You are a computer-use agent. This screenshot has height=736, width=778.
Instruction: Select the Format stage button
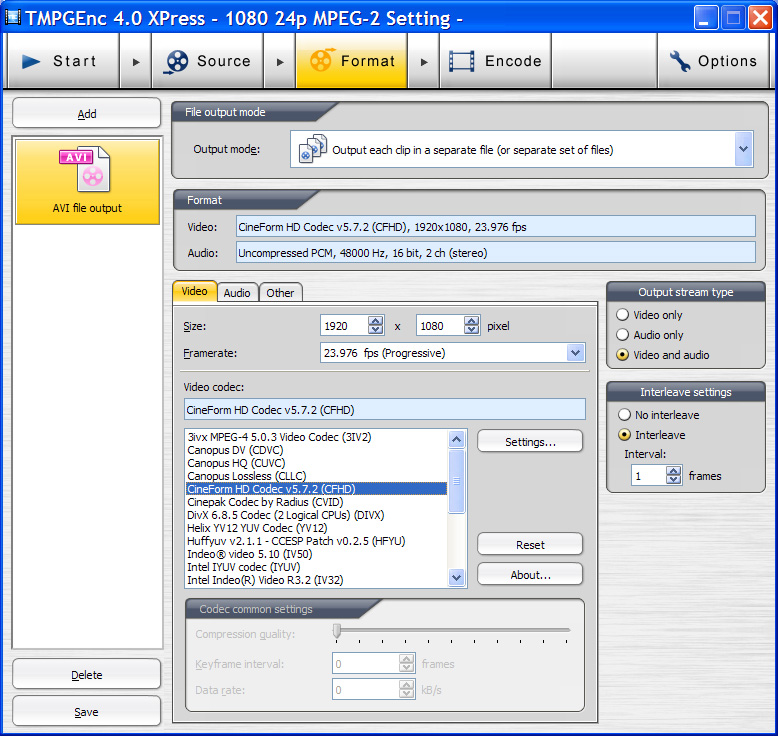[352, 61]
